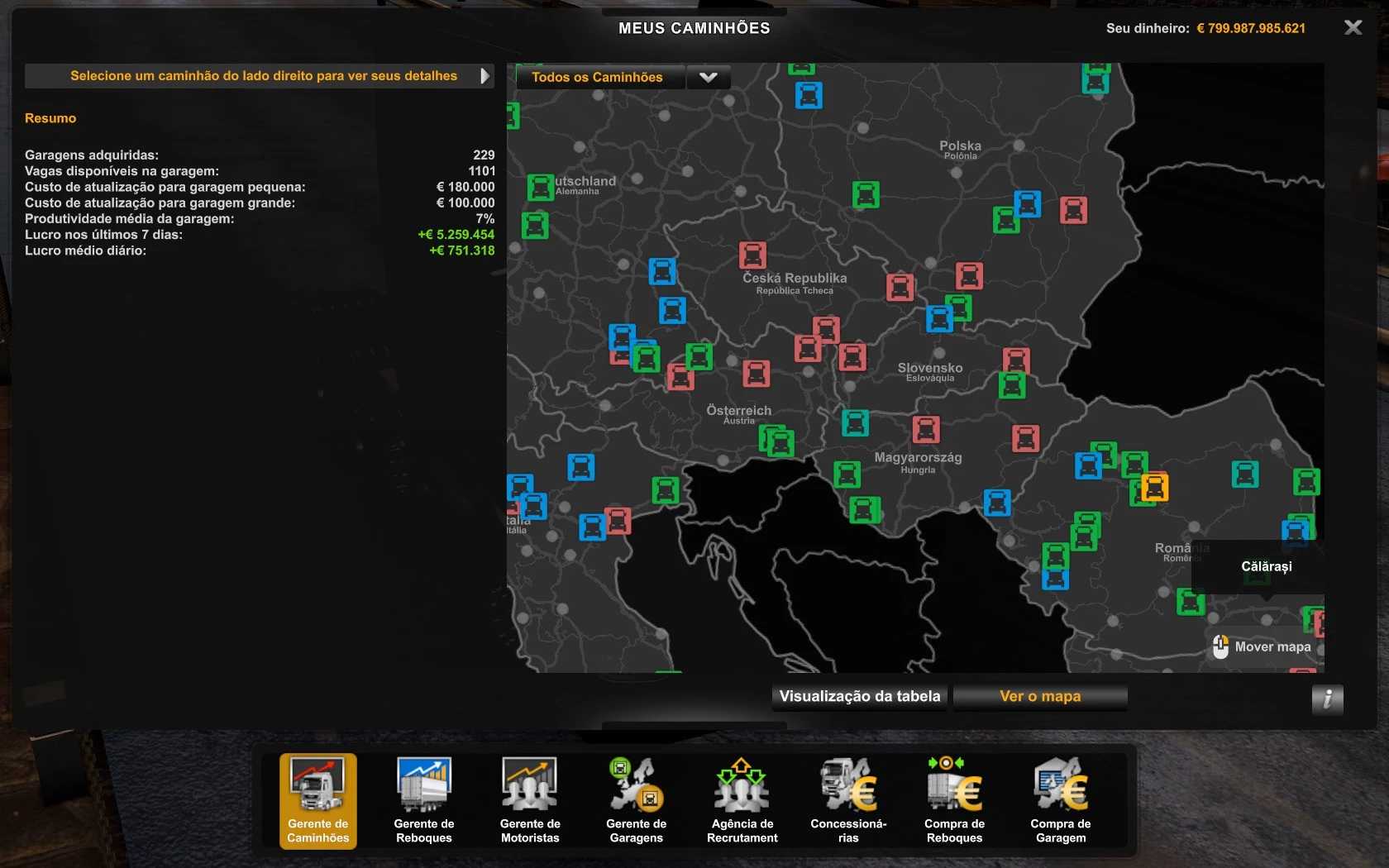Open Gerente de Motoristas icon
The image size is (1389, 868).
click(530, 800)
